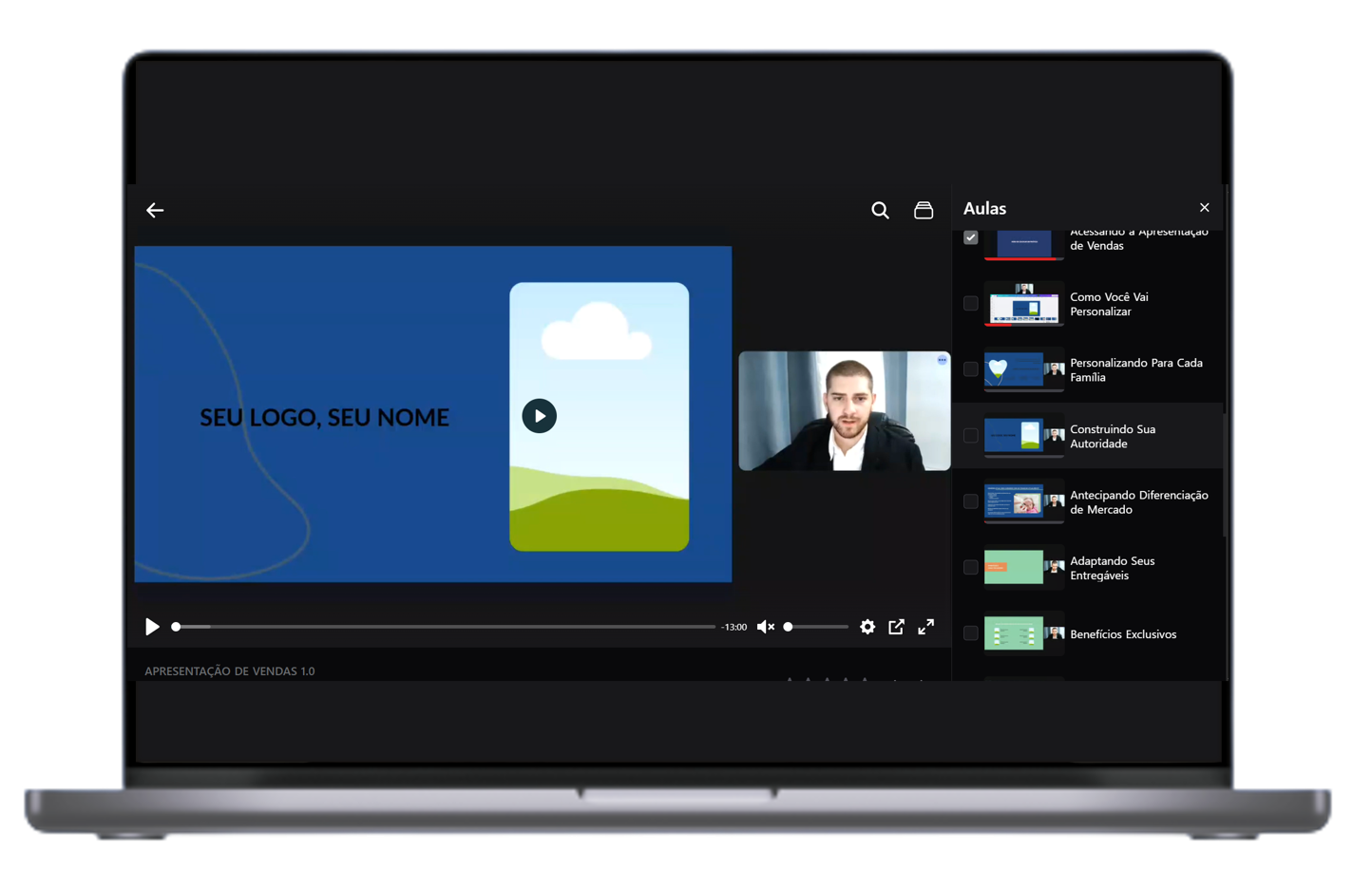Uncheck Acessando a Apresentação de Vendas checkbox
The height and width of the screenshot is (887, 1372).
click(x=970, y=237)
